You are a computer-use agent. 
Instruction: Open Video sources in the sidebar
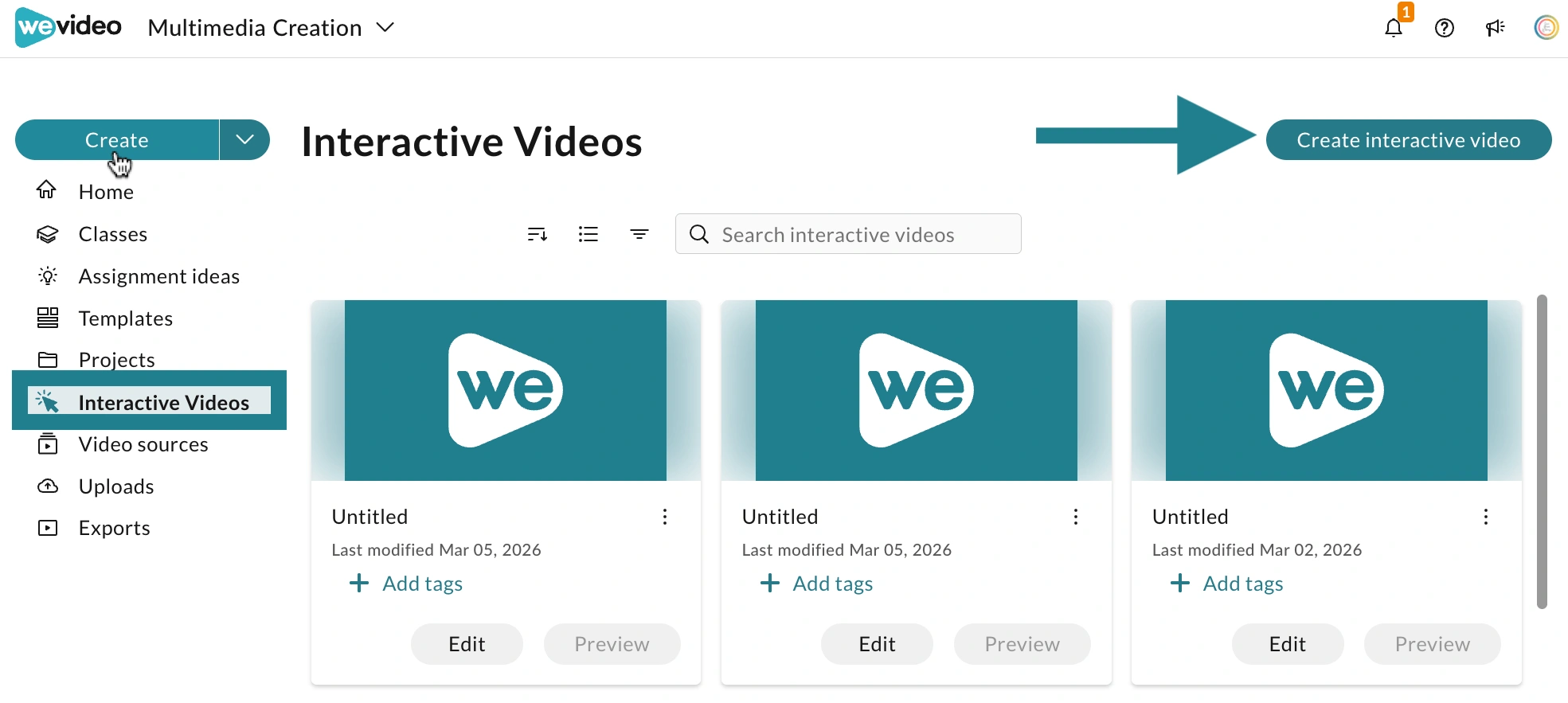click(143, 444)
